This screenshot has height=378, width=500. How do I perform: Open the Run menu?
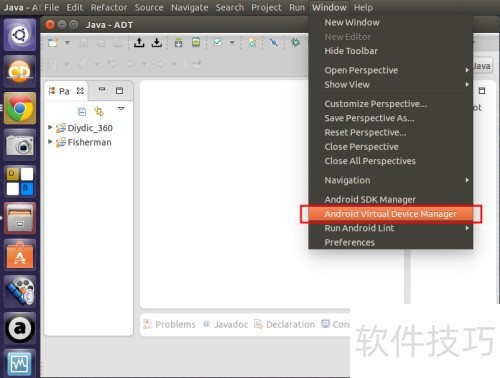point(297,7)
